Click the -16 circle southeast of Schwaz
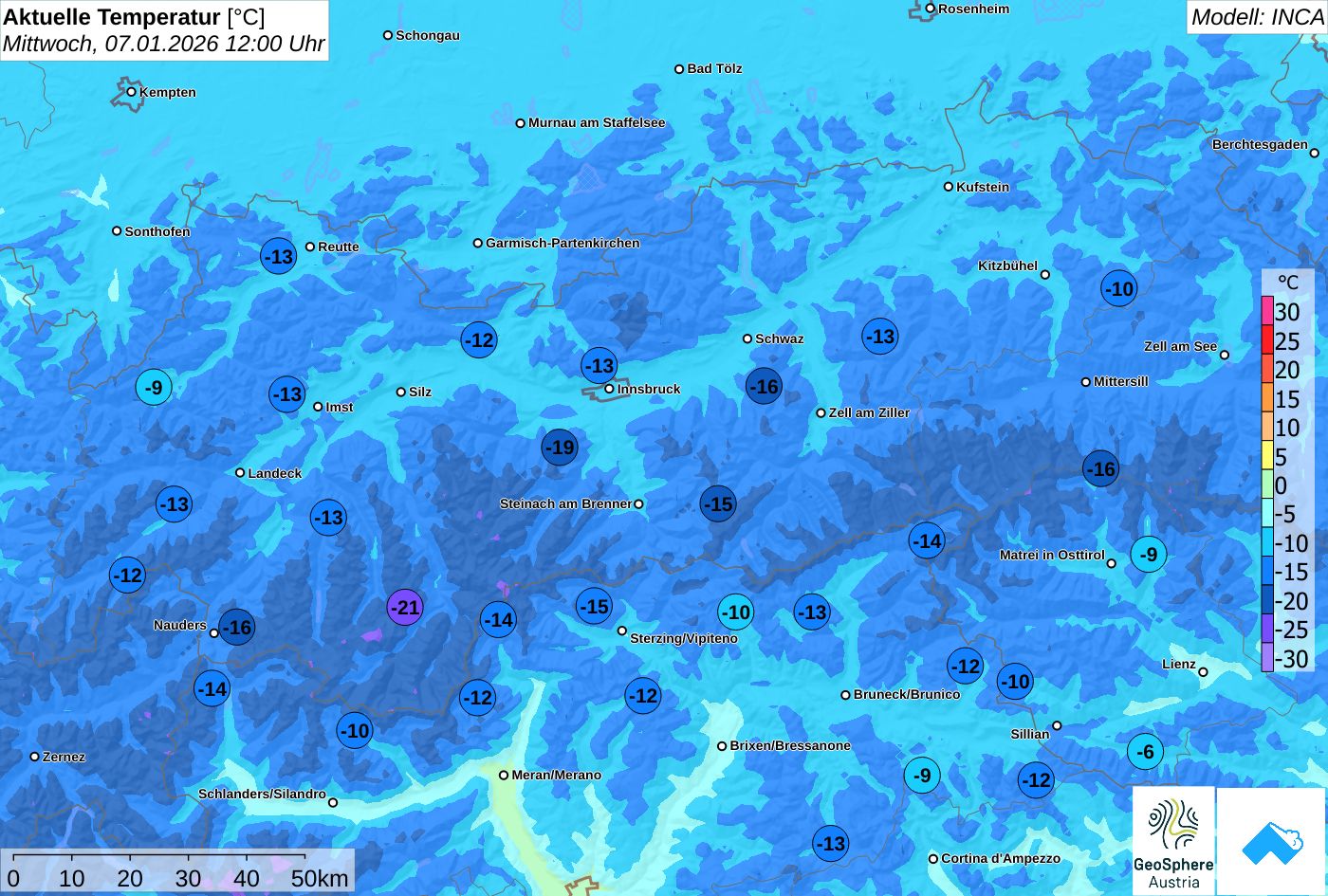The width and height of the screenshot is (1328, 896). (x=764, y=386)
